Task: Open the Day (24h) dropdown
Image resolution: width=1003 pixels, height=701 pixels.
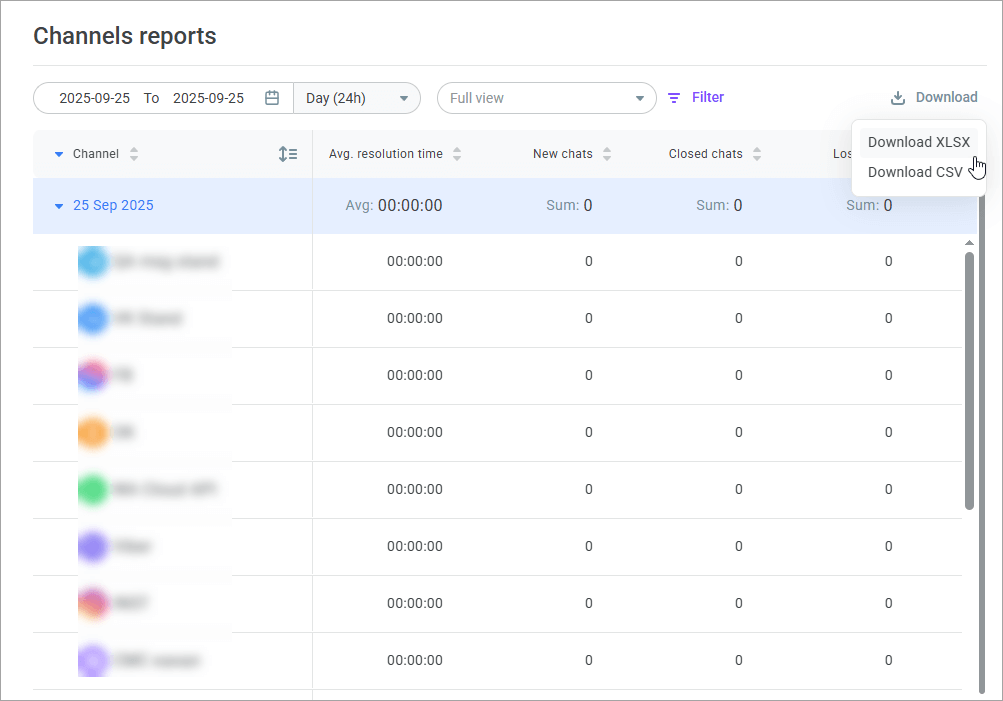Action: (x=357, y=98)
